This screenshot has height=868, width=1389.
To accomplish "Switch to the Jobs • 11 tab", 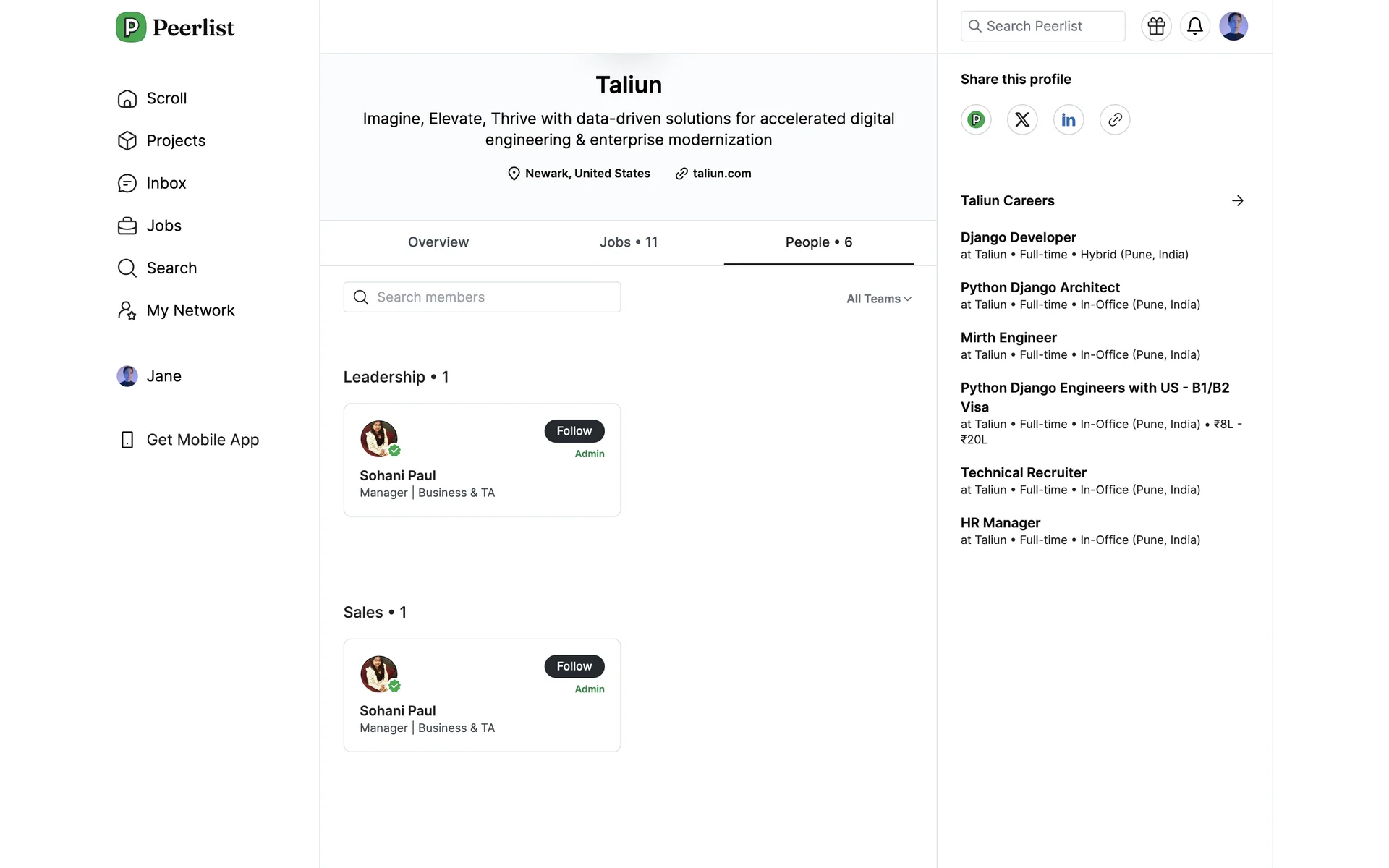I will pos(628,242).
